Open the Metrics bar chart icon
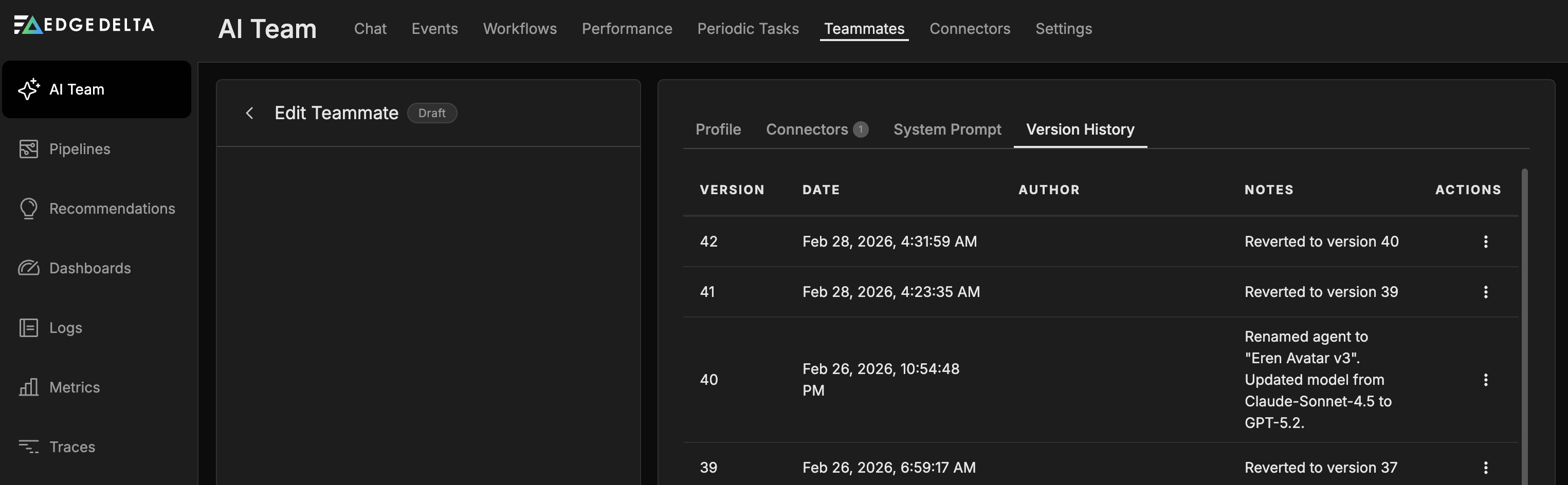 [29, 387]
